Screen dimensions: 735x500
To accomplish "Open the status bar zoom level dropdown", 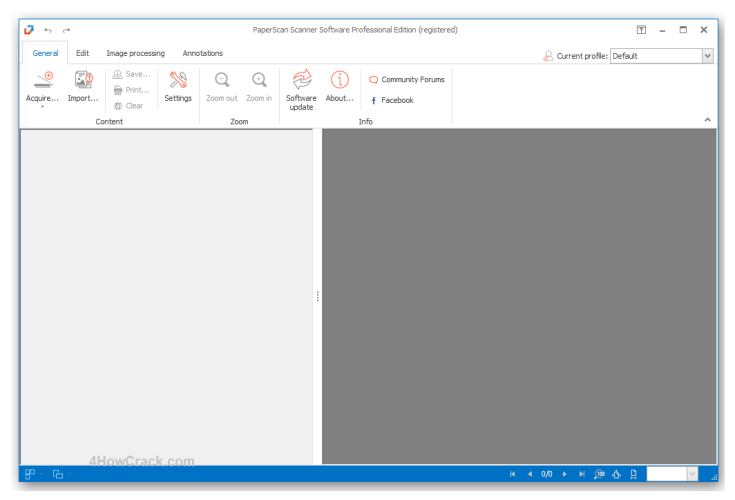I will click(692, 474).
